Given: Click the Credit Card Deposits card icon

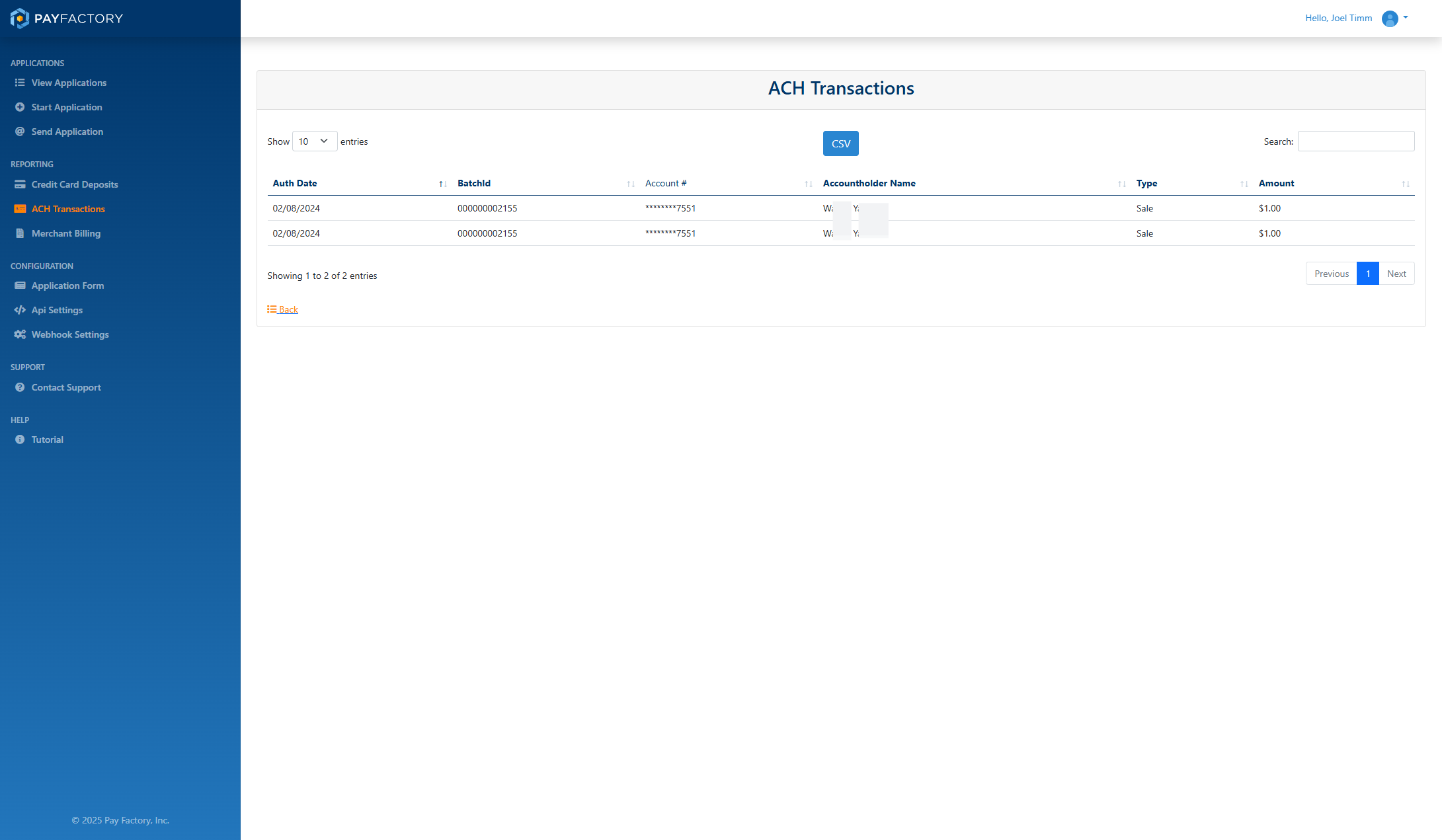Looking at the screenshot, I should point(20,184).
